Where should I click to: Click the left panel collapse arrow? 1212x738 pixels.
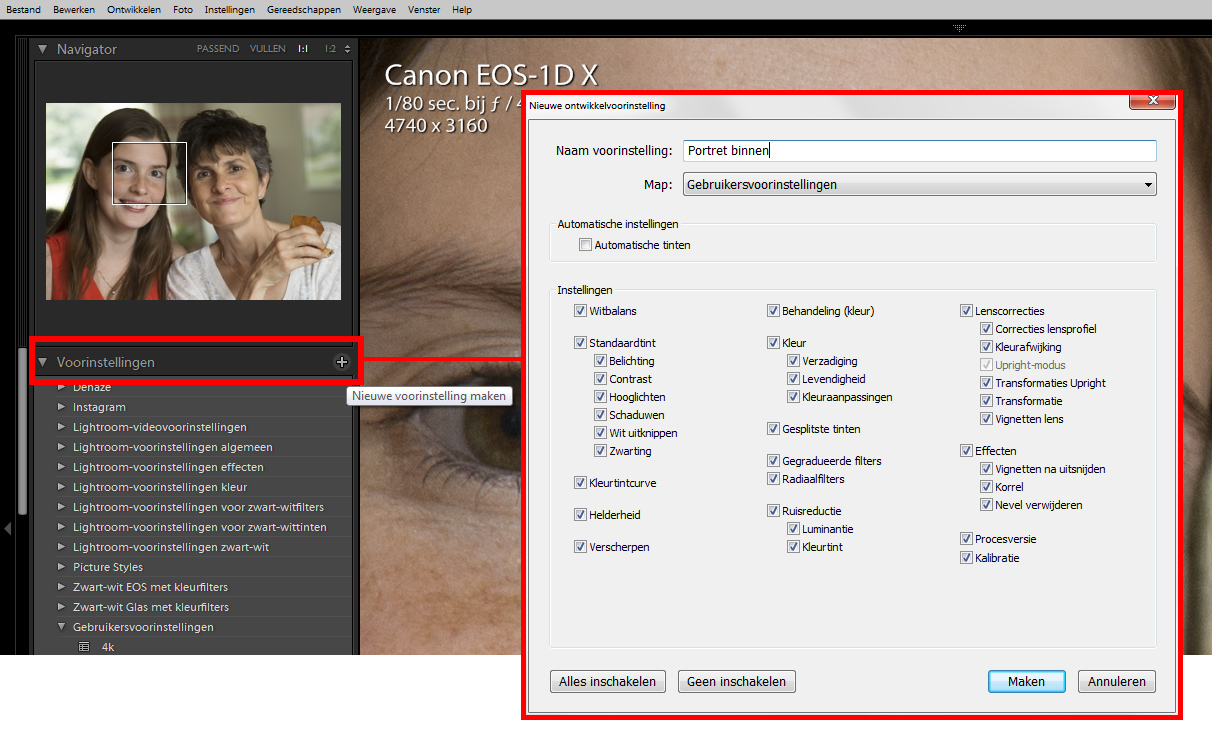coord(7,528)
